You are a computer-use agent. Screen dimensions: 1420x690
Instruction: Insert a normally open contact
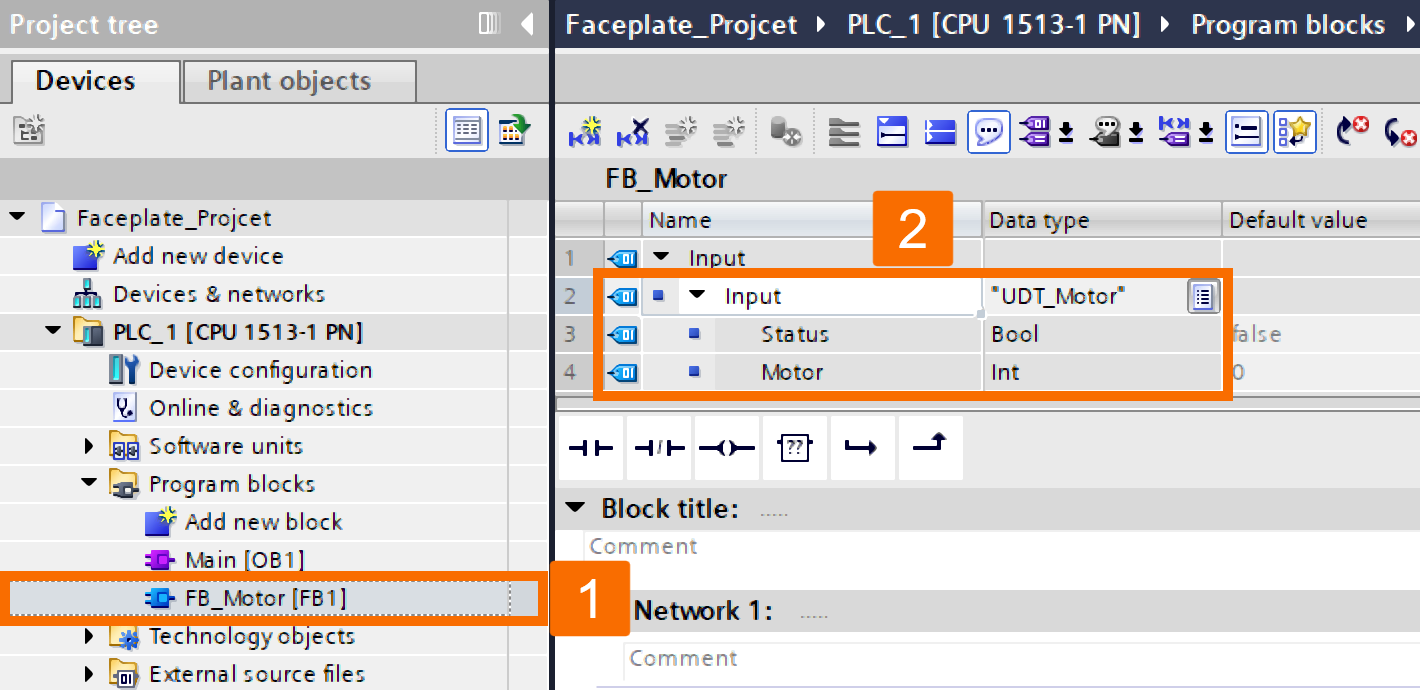[590, 448]
